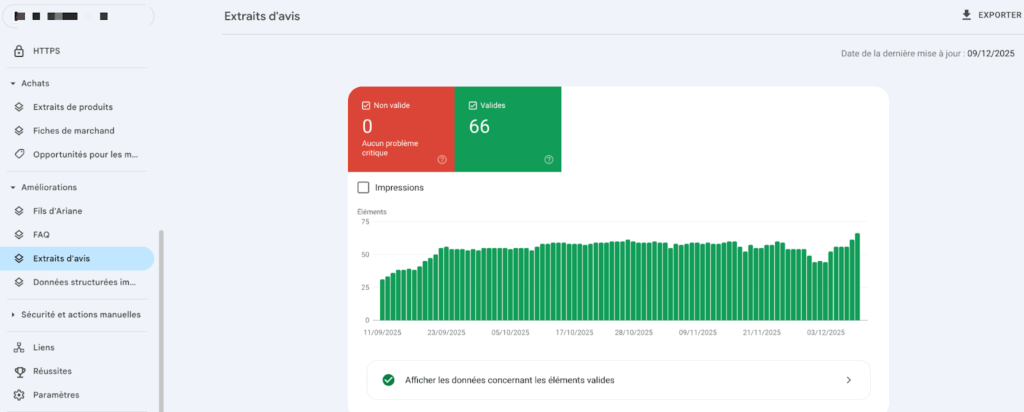Click the Extraits de produits layers icon
The image size is (1024, 412).
(19, 107)
